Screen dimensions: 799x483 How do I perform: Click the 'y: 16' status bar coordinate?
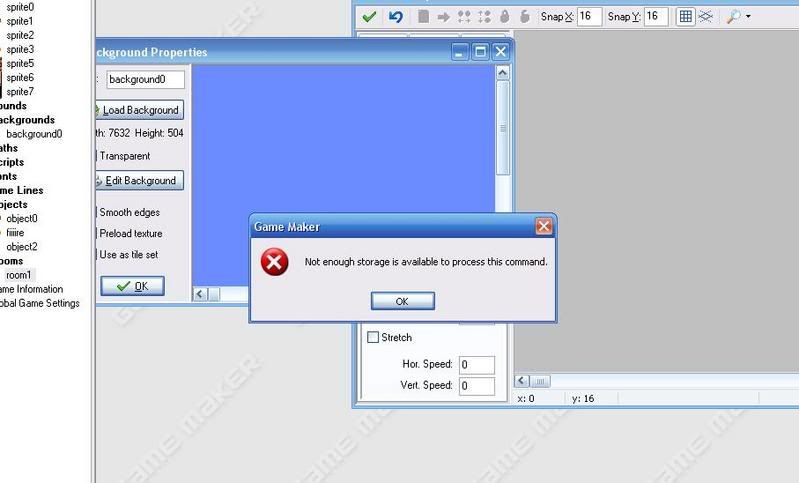tap(583, 398)
